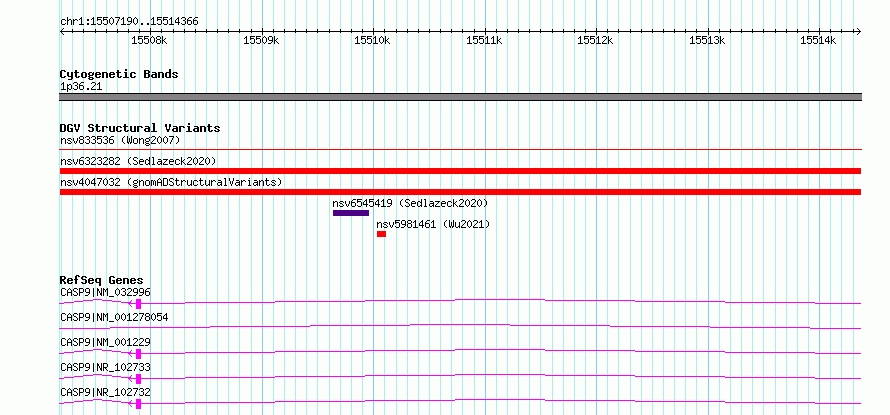Click the 1p36.21 band label

pyautogui.click(x=81, y=87)
